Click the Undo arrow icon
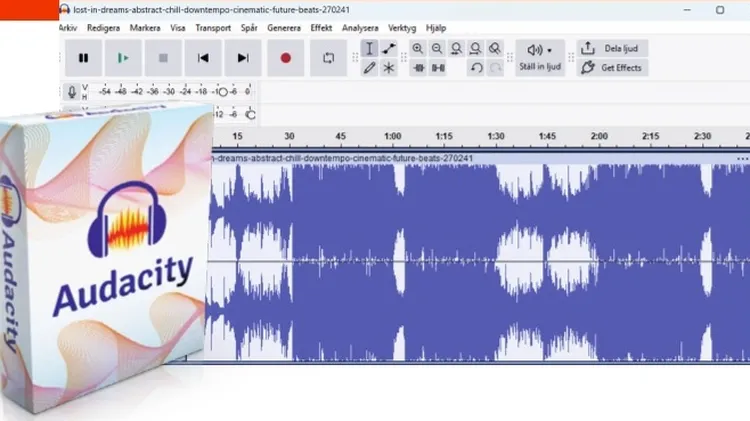 pos(476,68)
